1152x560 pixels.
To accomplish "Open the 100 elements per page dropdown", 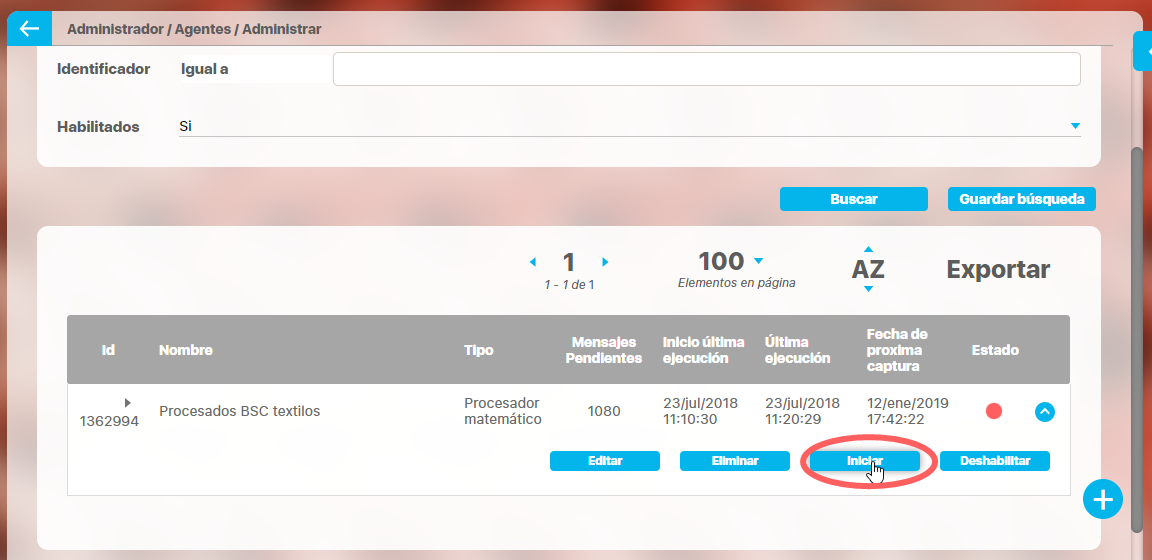I will click(758, 261).
